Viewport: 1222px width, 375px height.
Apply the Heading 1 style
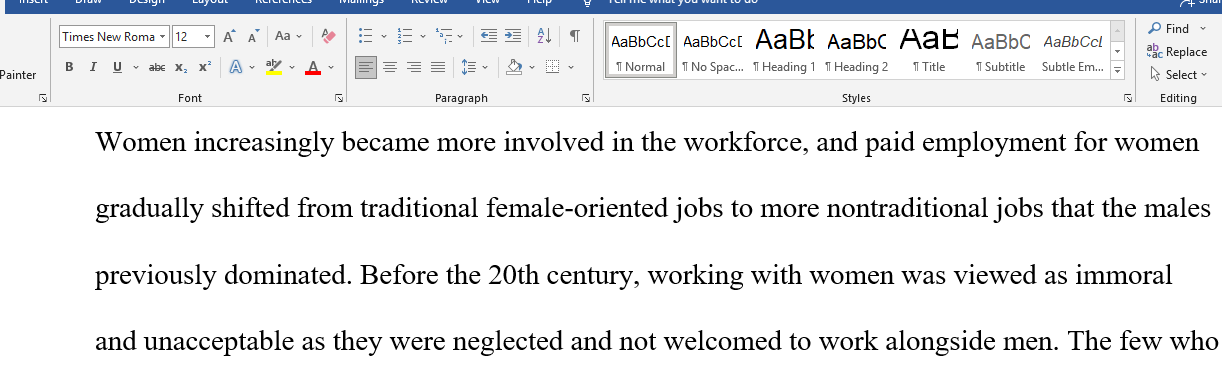click(x=784, y=50)
